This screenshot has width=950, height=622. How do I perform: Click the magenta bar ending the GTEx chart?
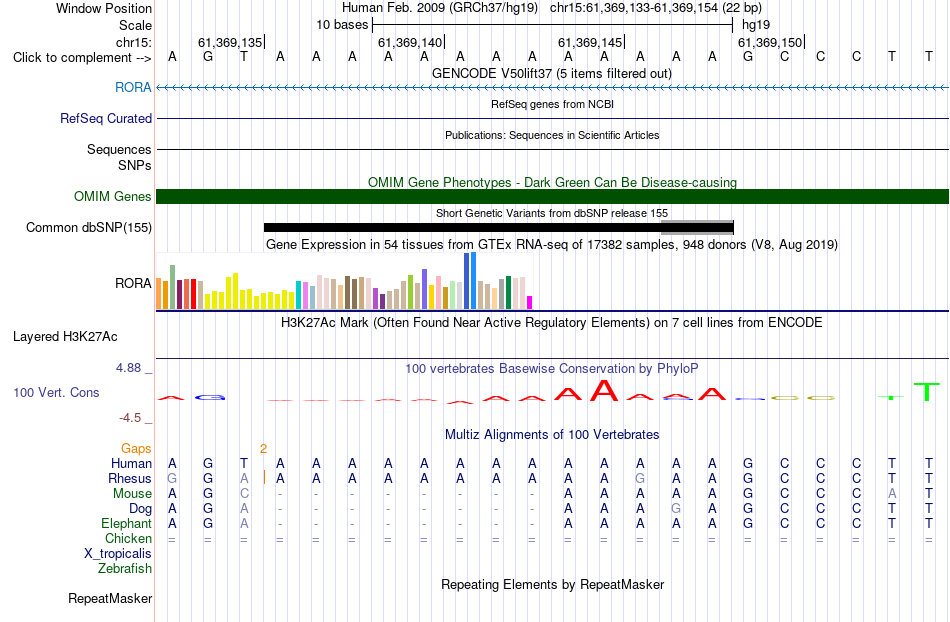click(529, 302)
